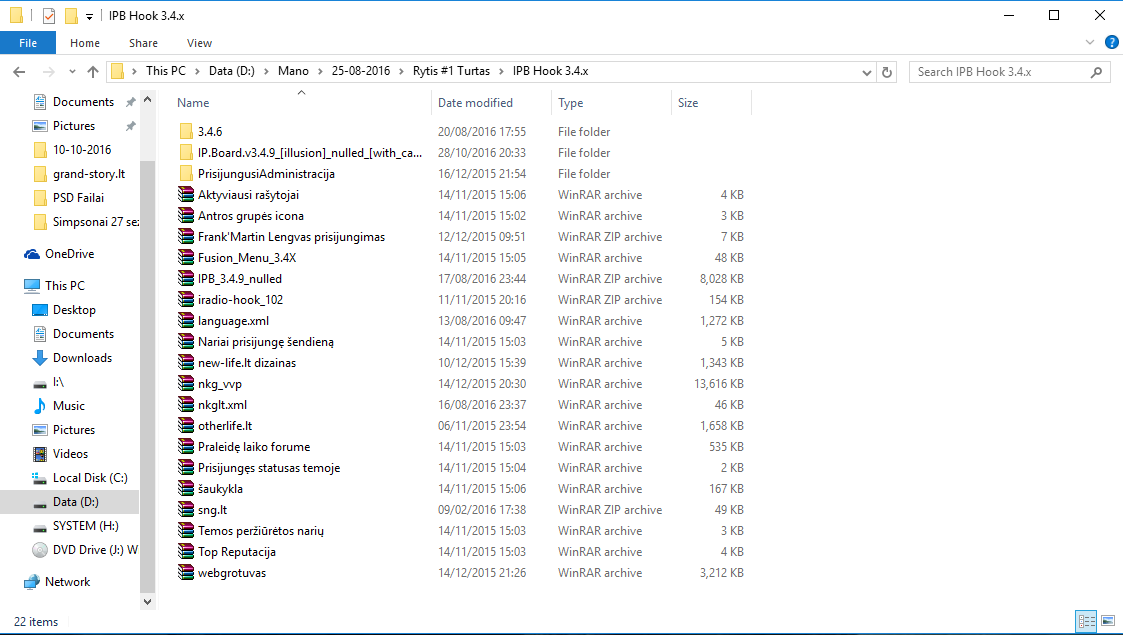1123x635 pixels.
Task: Click the folder icon of PrisijungusiAdministracija
Action: tap(186, 173)
